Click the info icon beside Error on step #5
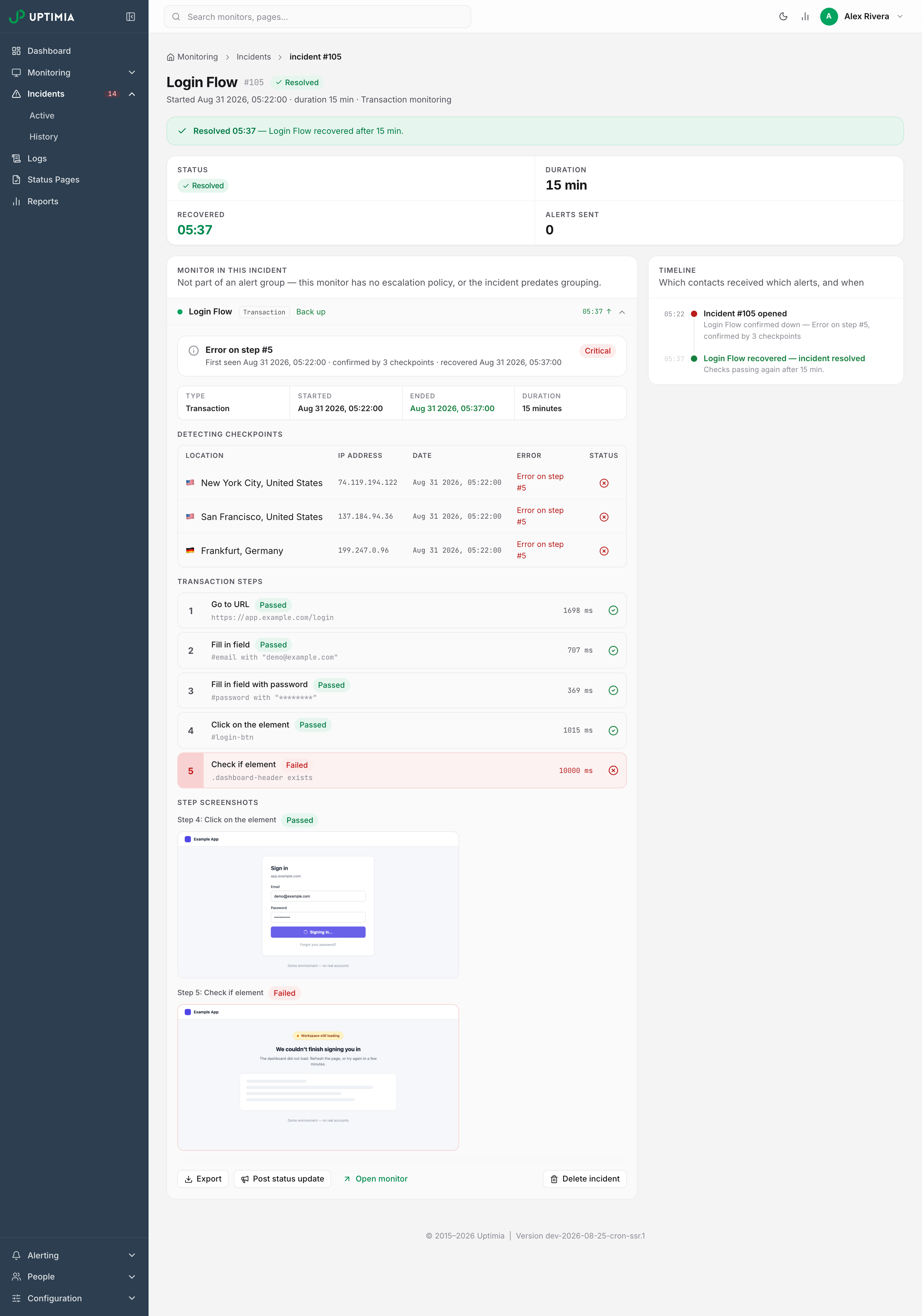This screenshot has height=1316, width=922. pyautogui.click(x=194, y=351)
